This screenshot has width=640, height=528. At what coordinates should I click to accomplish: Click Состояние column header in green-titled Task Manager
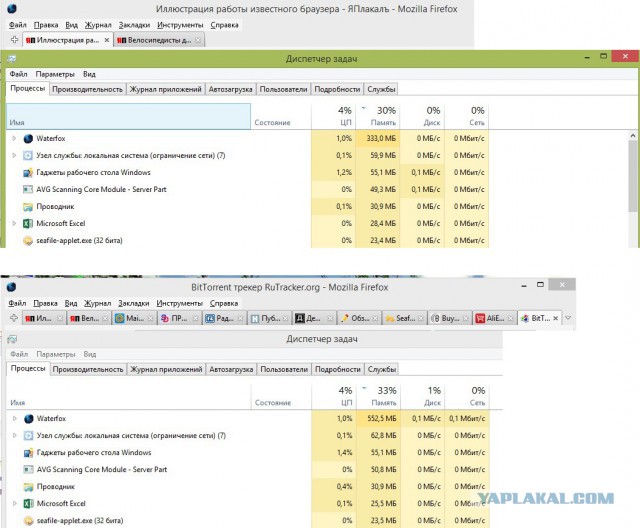click(x=281, y=116)
